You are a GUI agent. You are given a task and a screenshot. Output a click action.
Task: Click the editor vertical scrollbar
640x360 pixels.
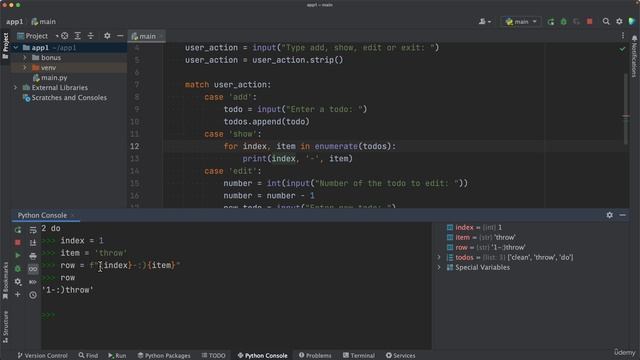click(626, 109)
